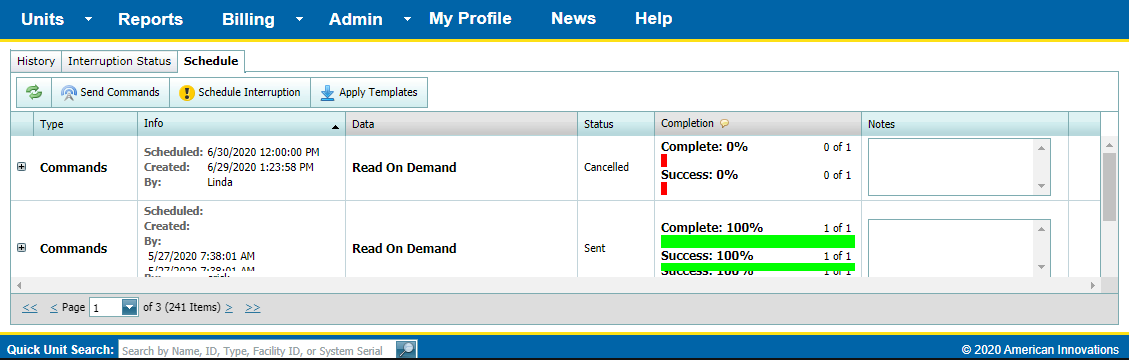Viewport: 1129px width, 360px height.
Task: Sort by Info column header
Action: pyautogui.click(x=241, y=124)
